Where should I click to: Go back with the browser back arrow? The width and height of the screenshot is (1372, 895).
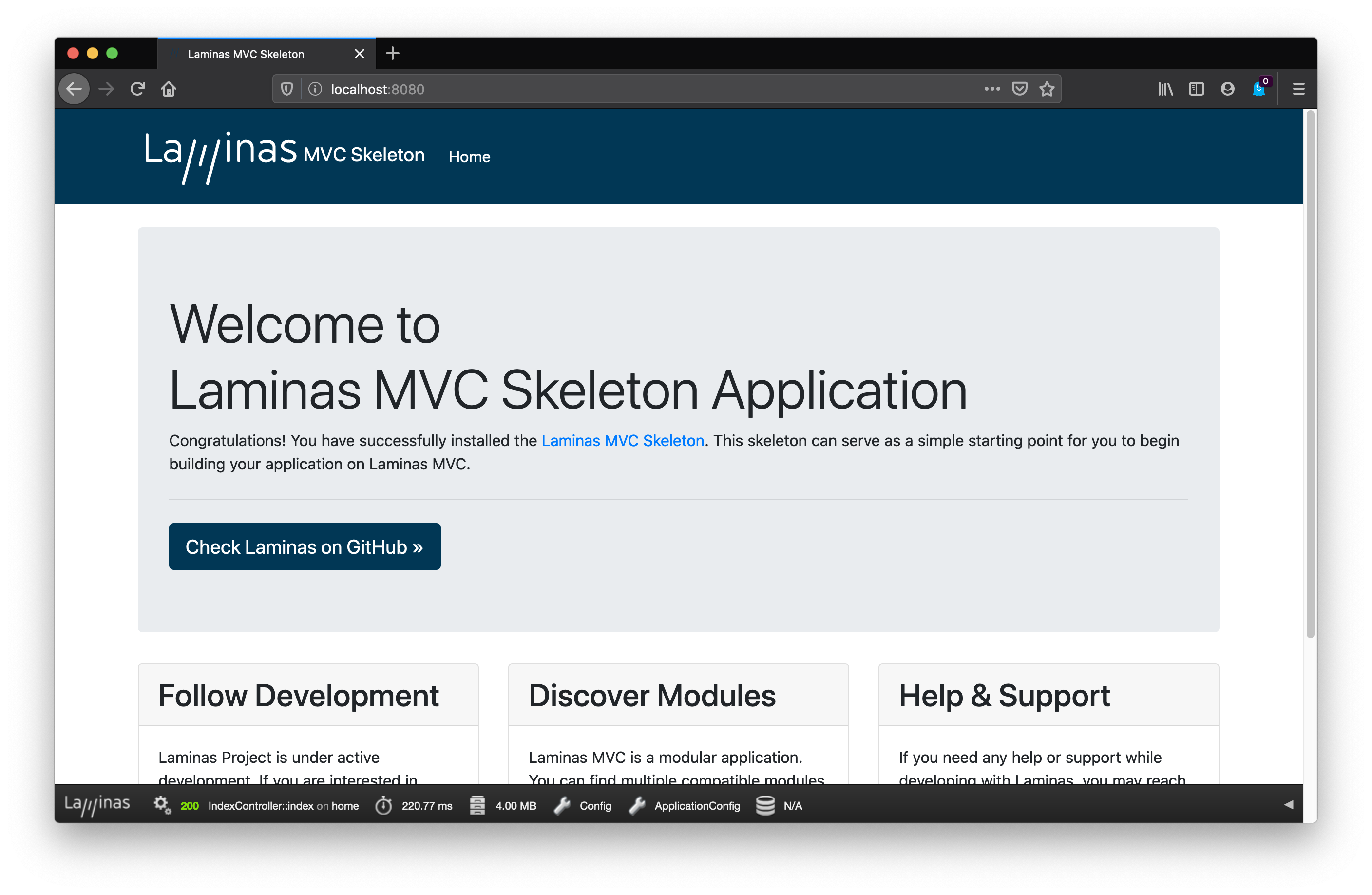point(75,89)
